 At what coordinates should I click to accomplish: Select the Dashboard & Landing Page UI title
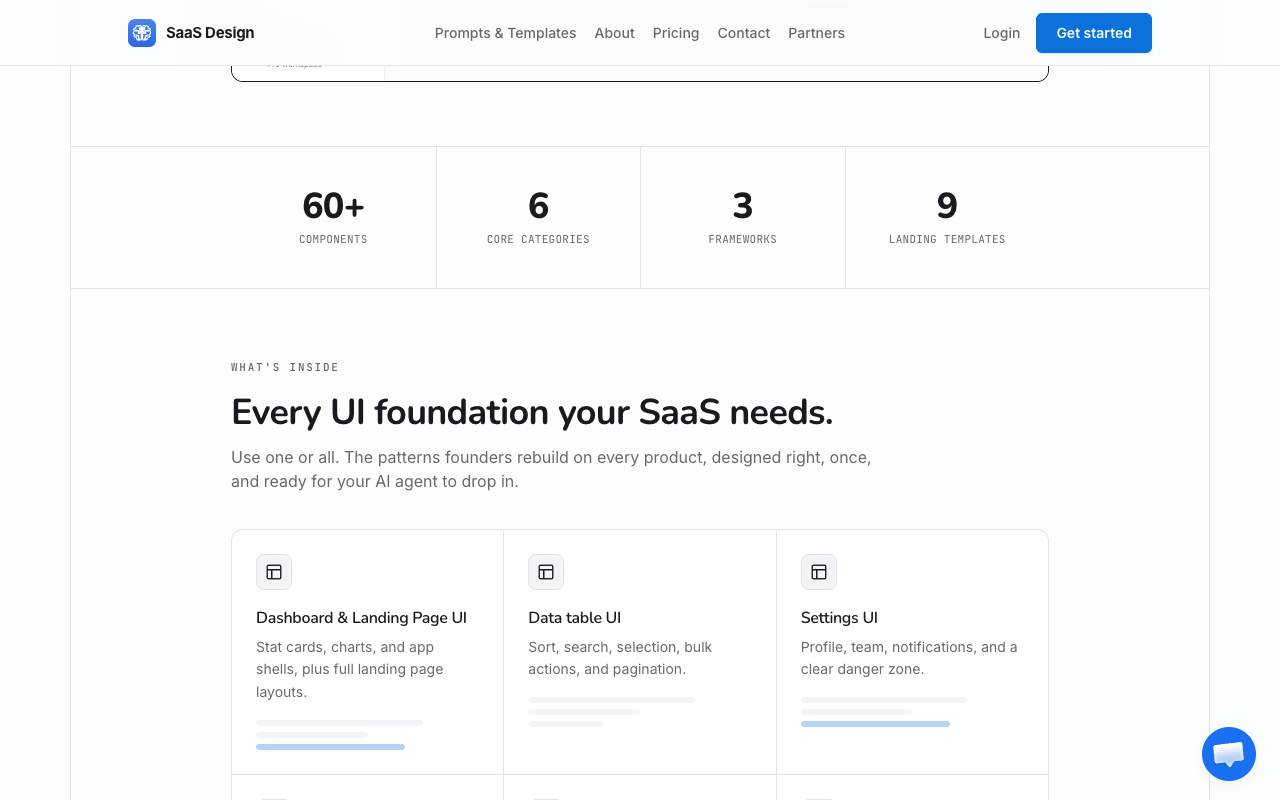pyautogui.click(x=361, y=618)
